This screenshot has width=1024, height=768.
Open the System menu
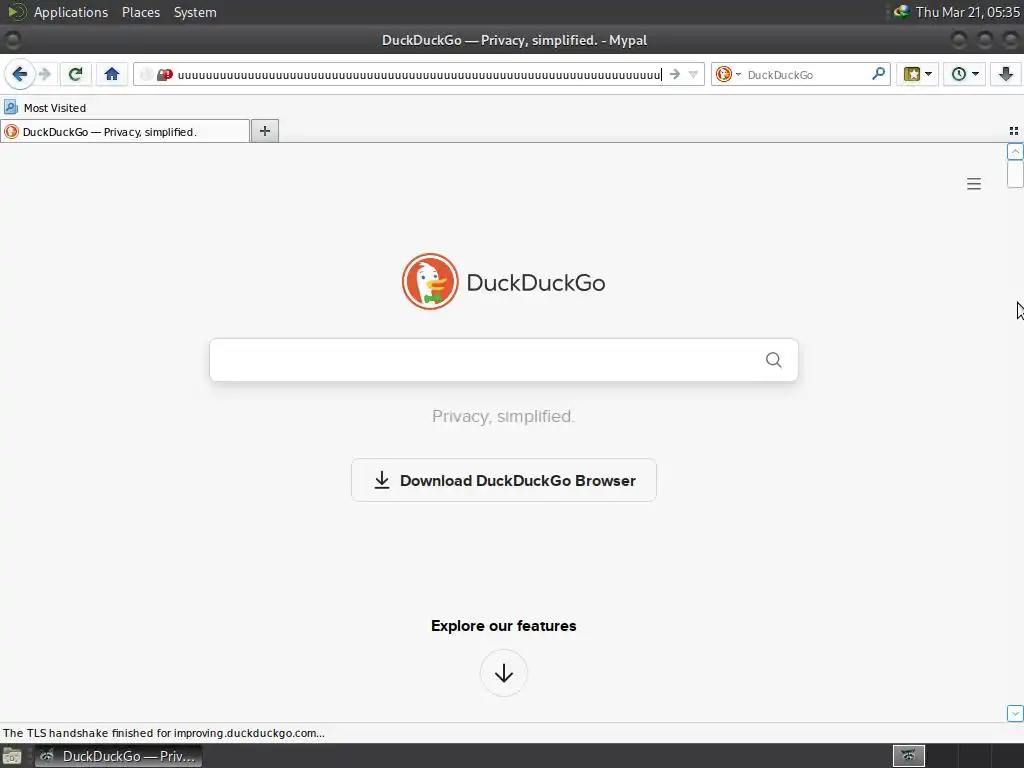(195, 12)
